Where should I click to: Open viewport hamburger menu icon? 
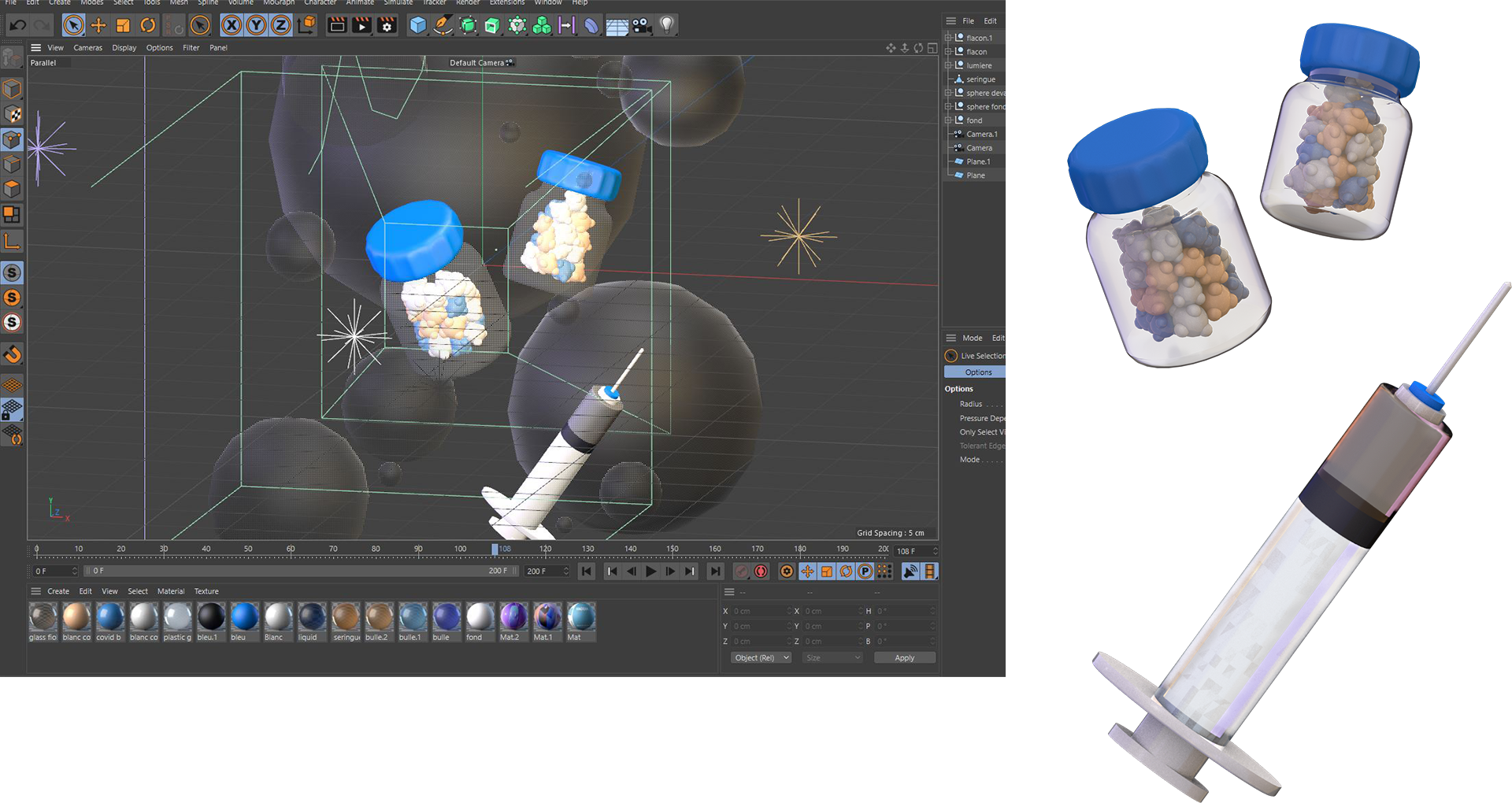[35, 48]
